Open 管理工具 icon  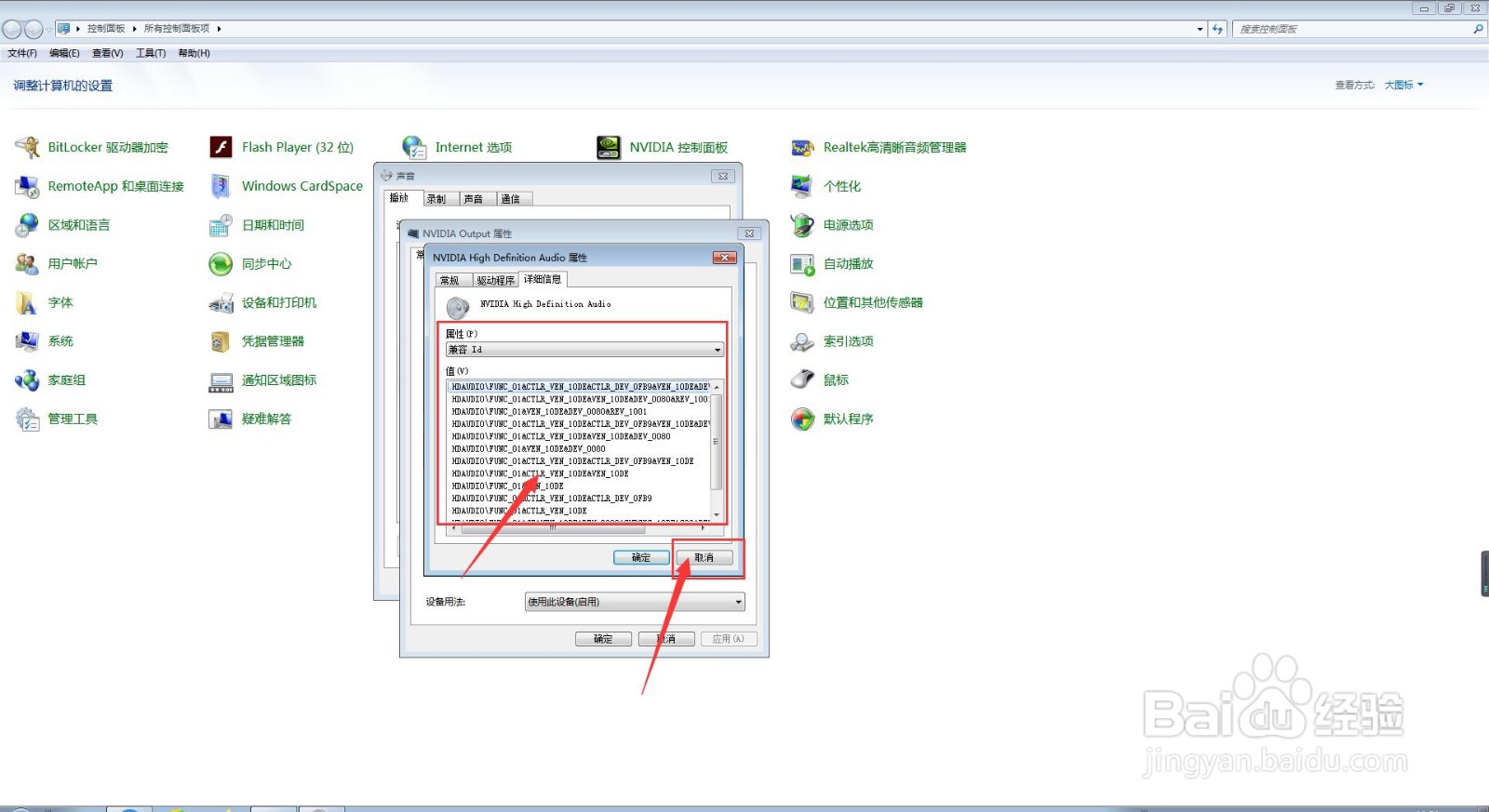click(x=28, y=419)
